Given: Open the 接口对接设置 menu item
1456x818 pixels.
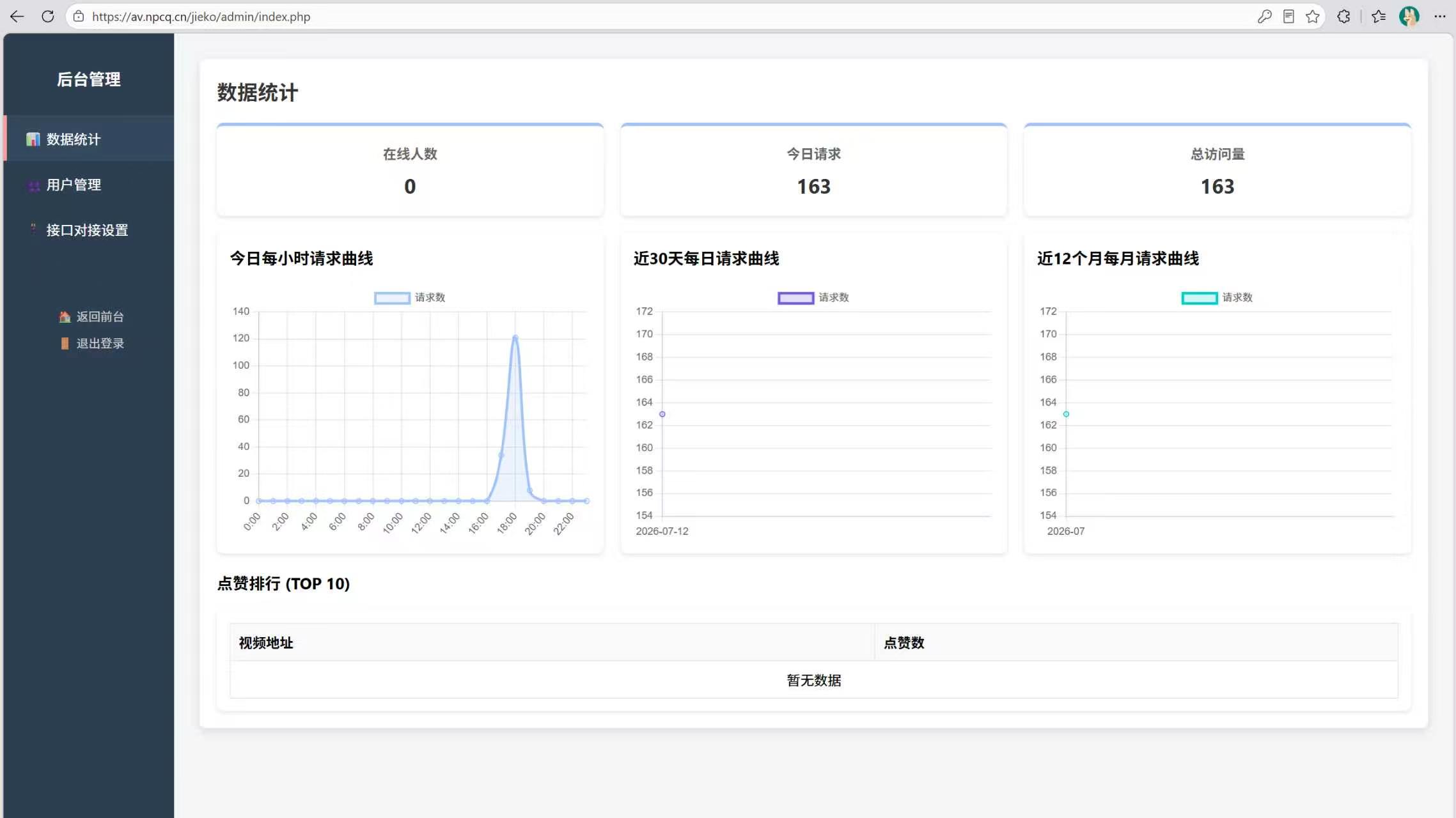Looking at the screenshot, I should coord(89,230).
